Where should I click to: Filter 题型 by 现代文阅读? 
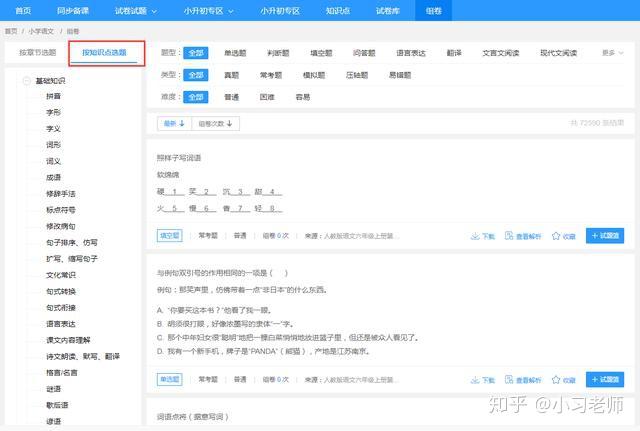click(x=558, y=53)
